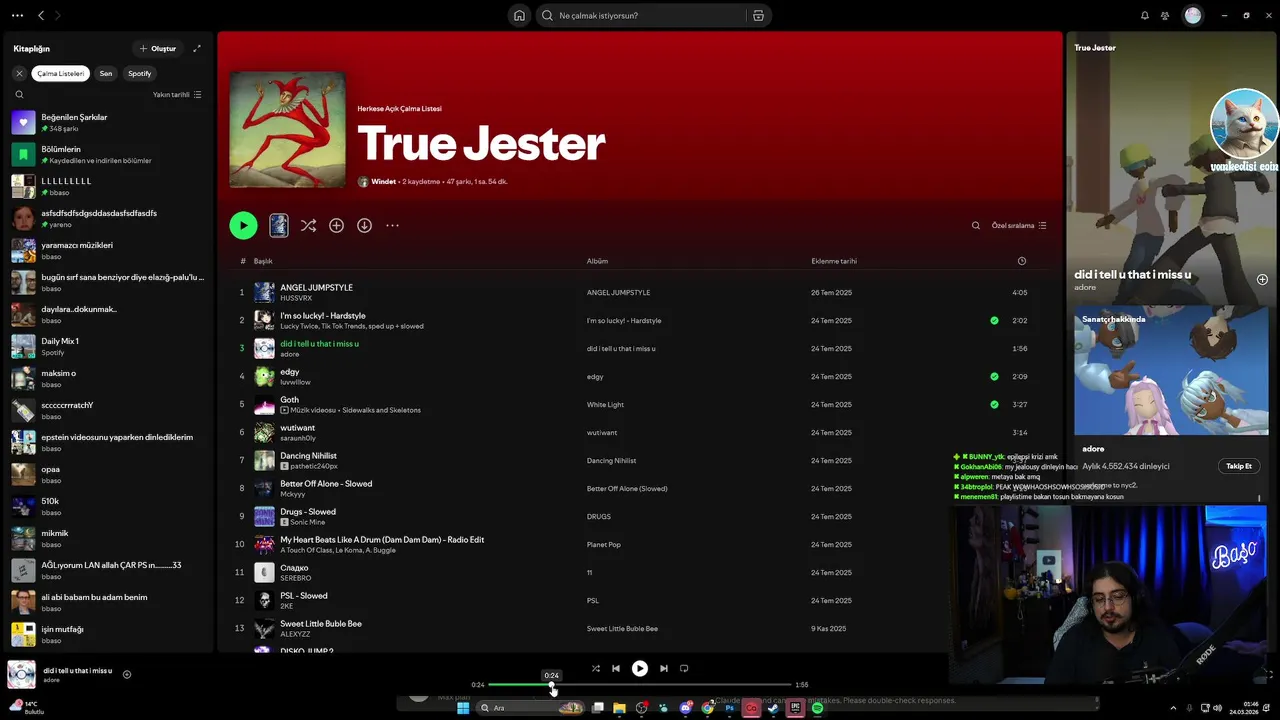The width and height of the screenshot is (1280, 720).
Task: Open more options for True Jester
Action: point(392,225)
